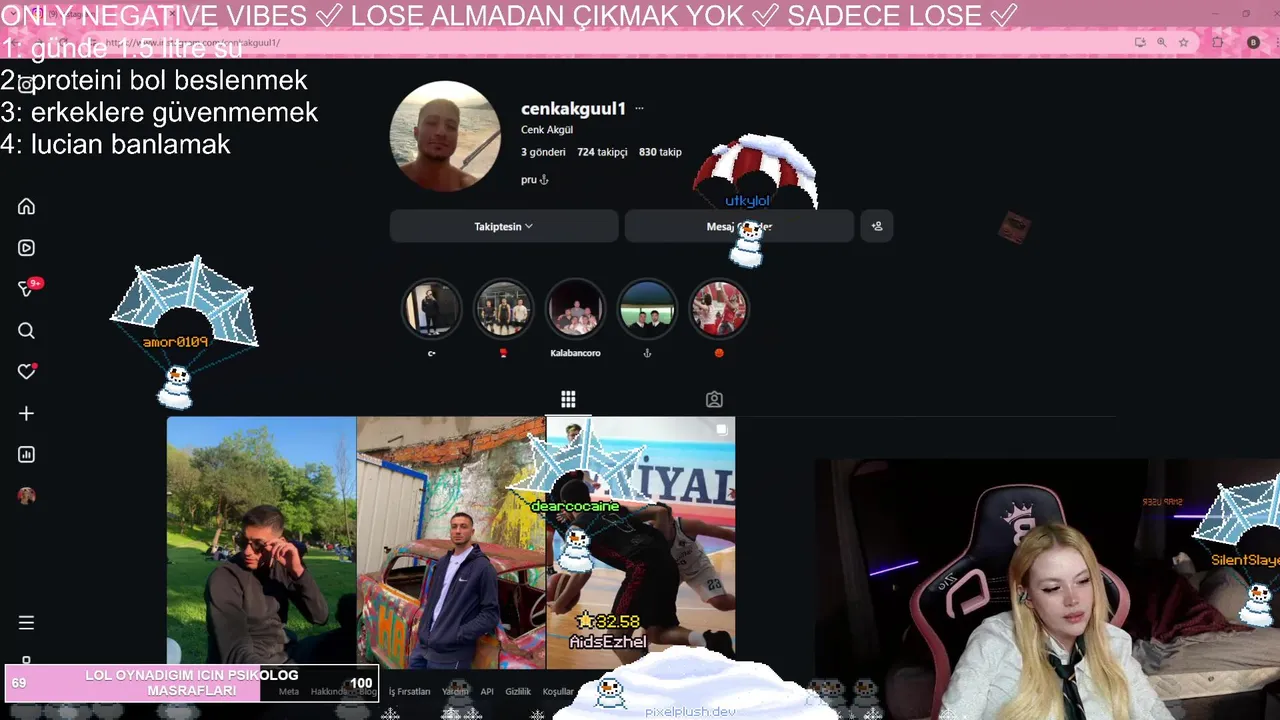Click the Mesaj gönder button
1280x720 pixels.
click(739, 226)
